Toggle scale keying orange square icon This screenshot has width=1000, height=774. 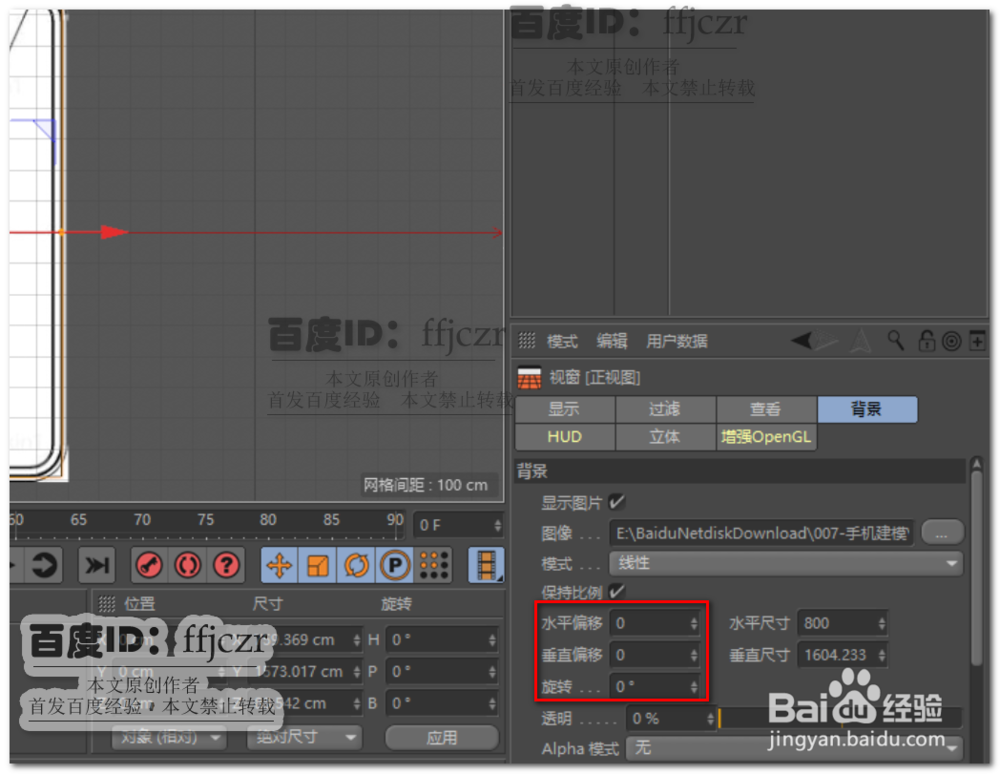(x=318, y=565)
